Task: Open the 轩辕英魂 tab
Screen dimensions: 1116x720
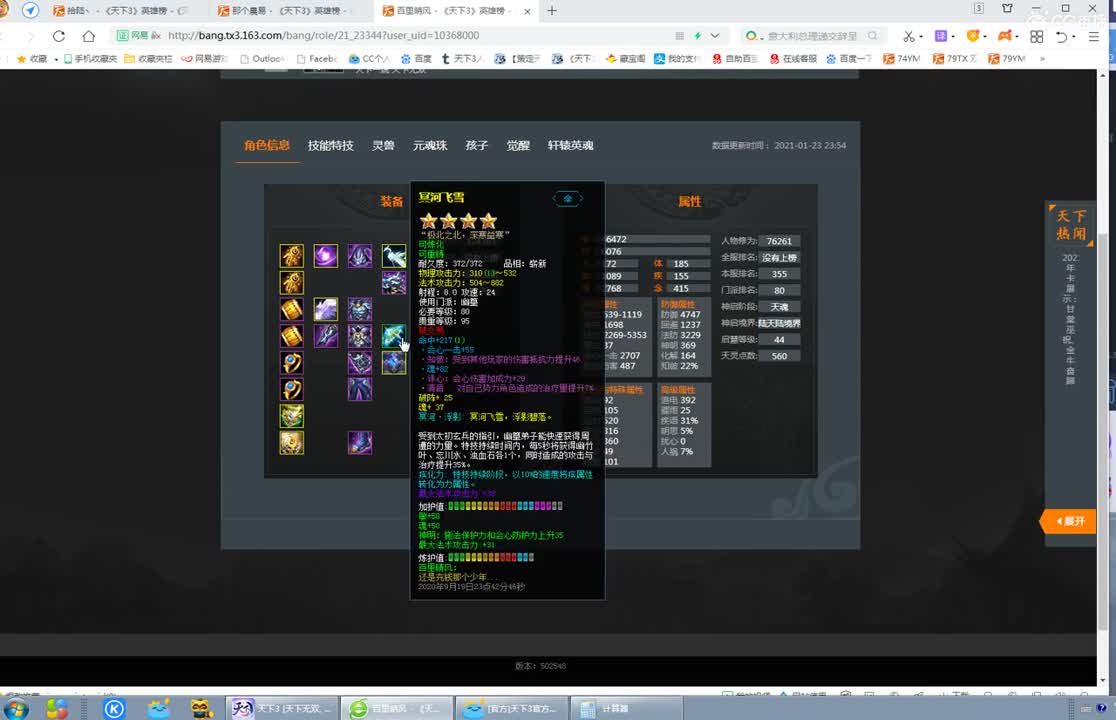Action: (570, 145)
